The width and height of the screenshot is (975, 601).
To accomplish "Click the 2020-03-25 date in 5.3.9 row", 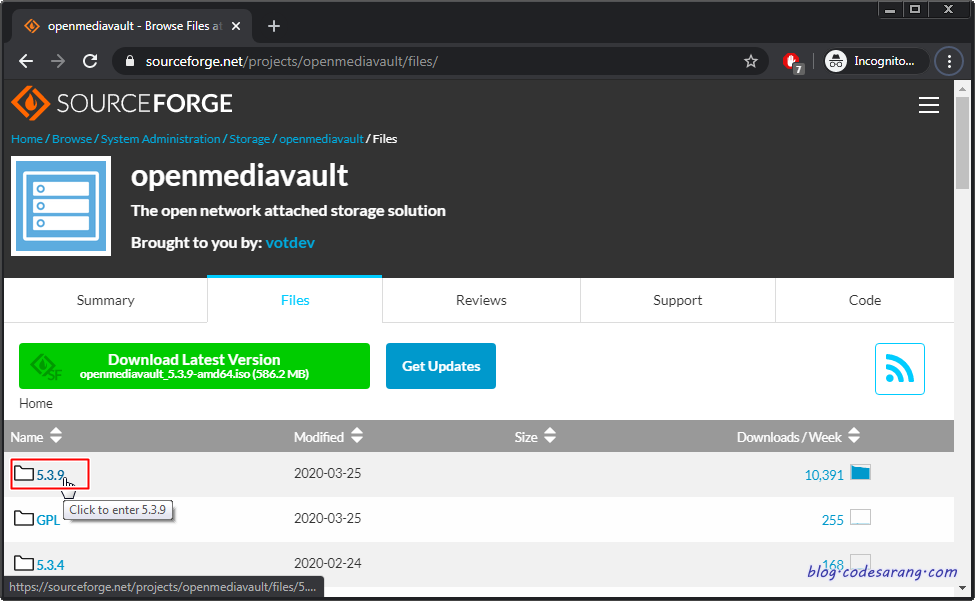I will [327, 473].
